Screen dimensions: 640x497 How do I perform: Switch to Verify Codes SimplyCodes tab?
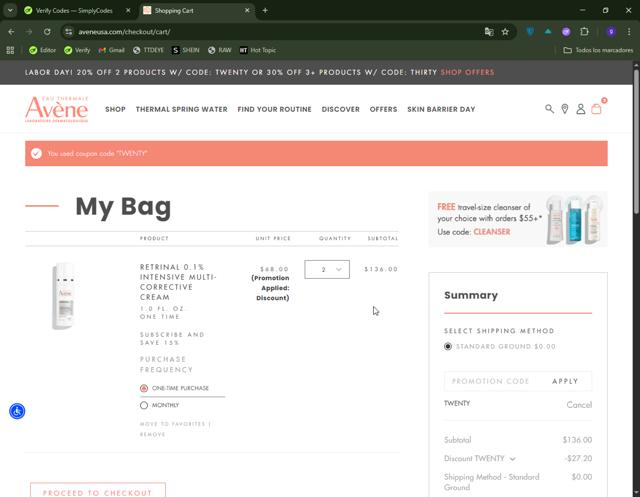[x=76, y=11]
